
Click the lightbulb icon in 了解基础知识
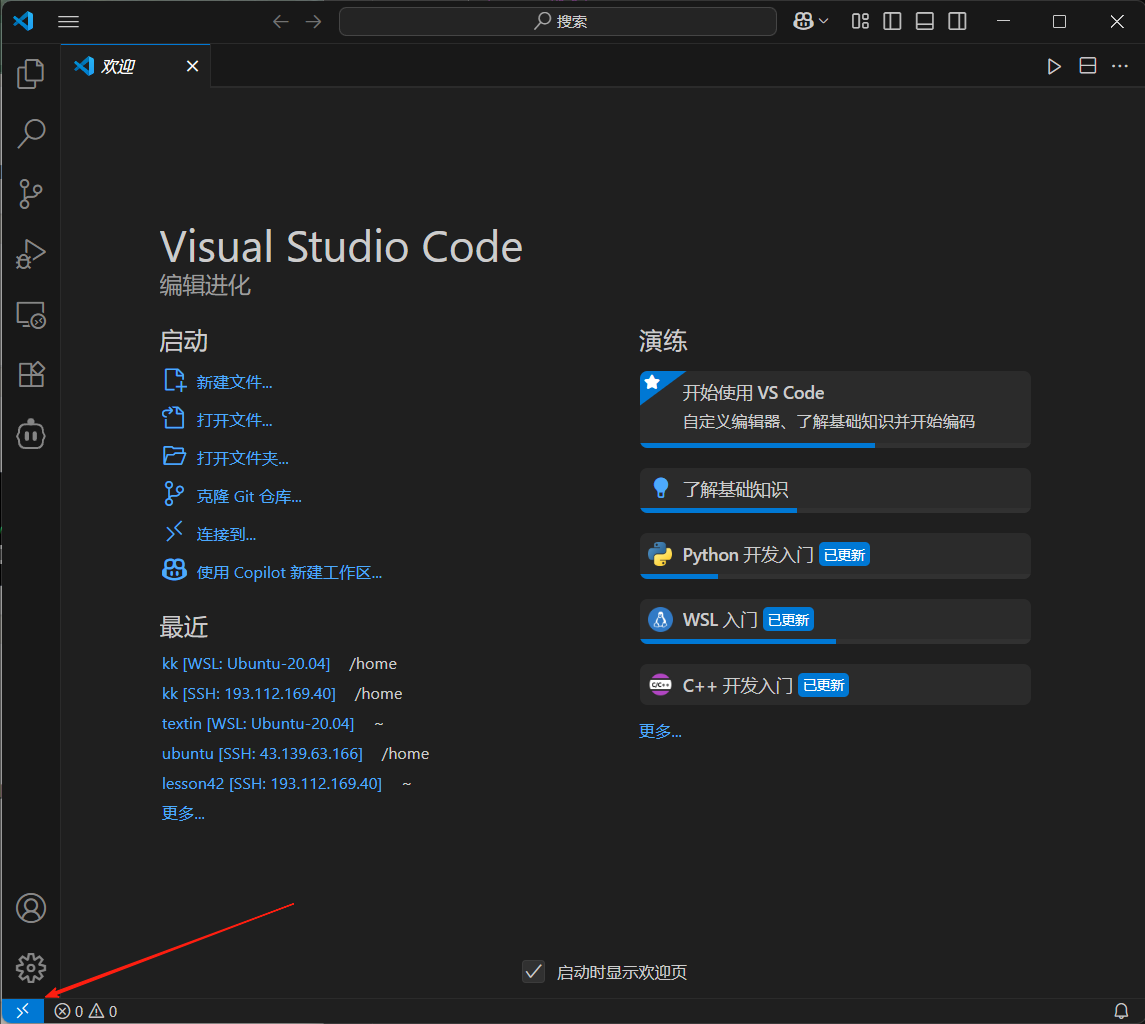pyautogui.click(x=661, y=488)
